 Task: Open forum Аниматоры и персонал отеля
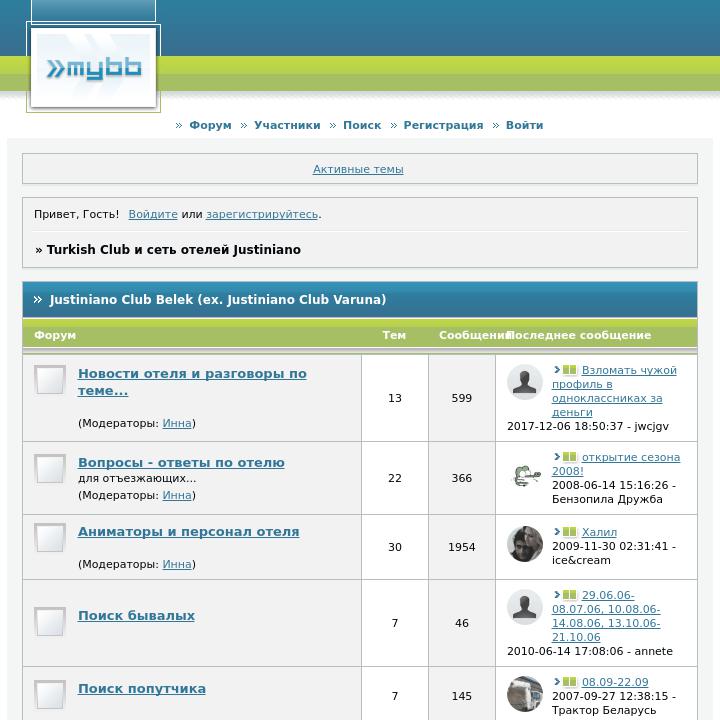click(x=189, y=531)
